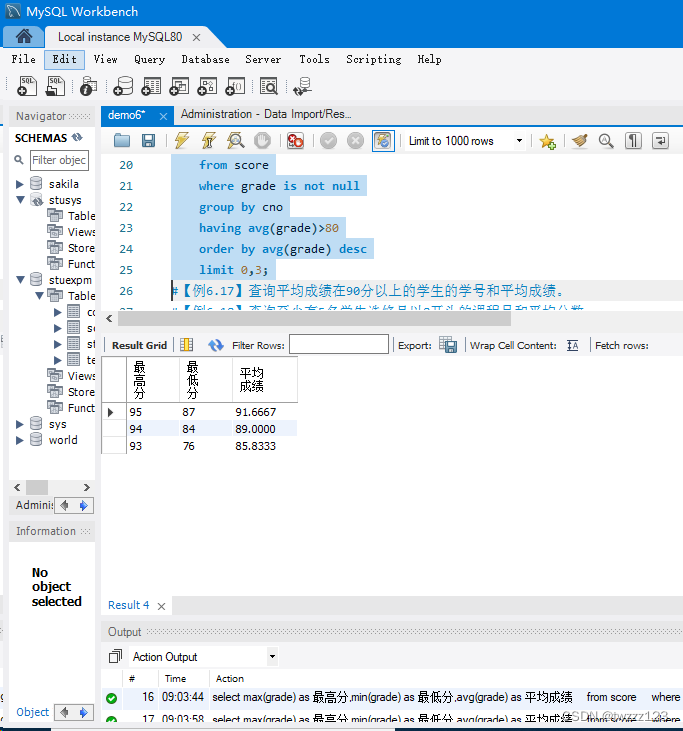Viewport: 683px width, 731px height.
Task: Search table data icon in main toolbar
Action: click(269, 86)
